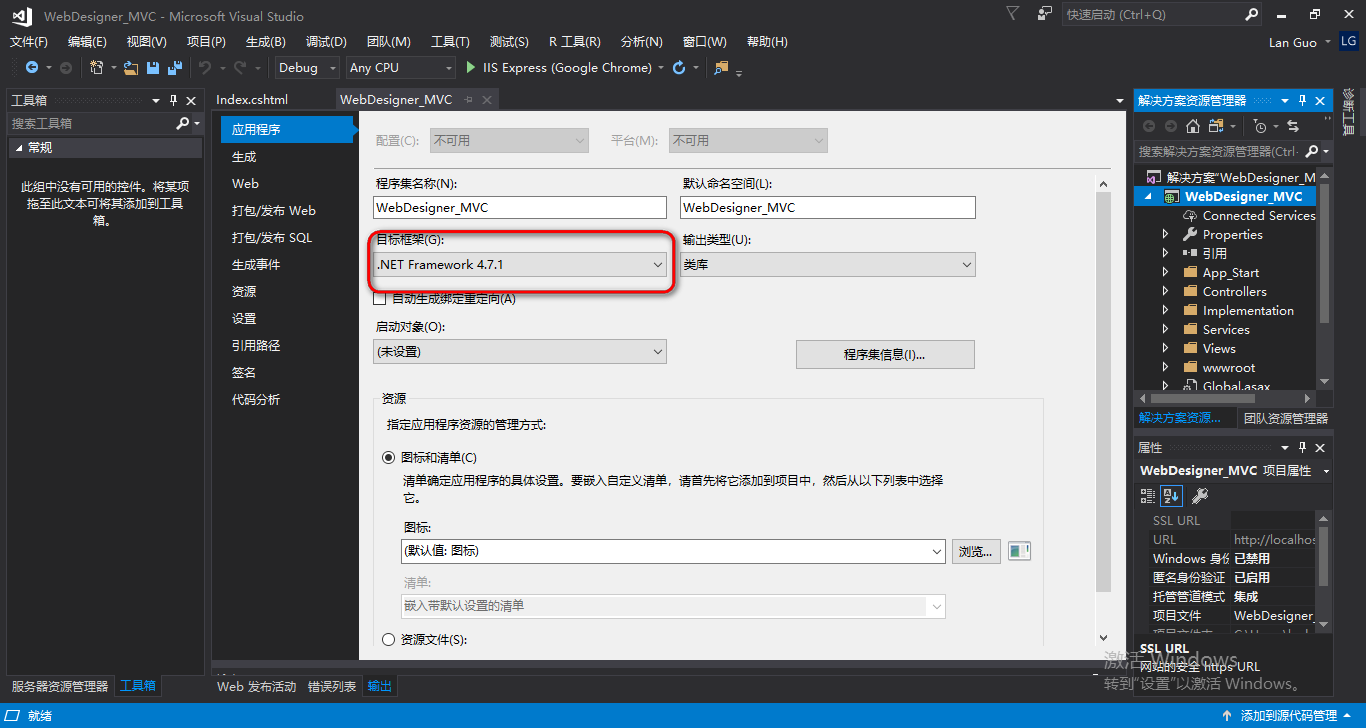1366x728 pixels.
Task: Open the Debug configuration dropdown
Action: 307,68
